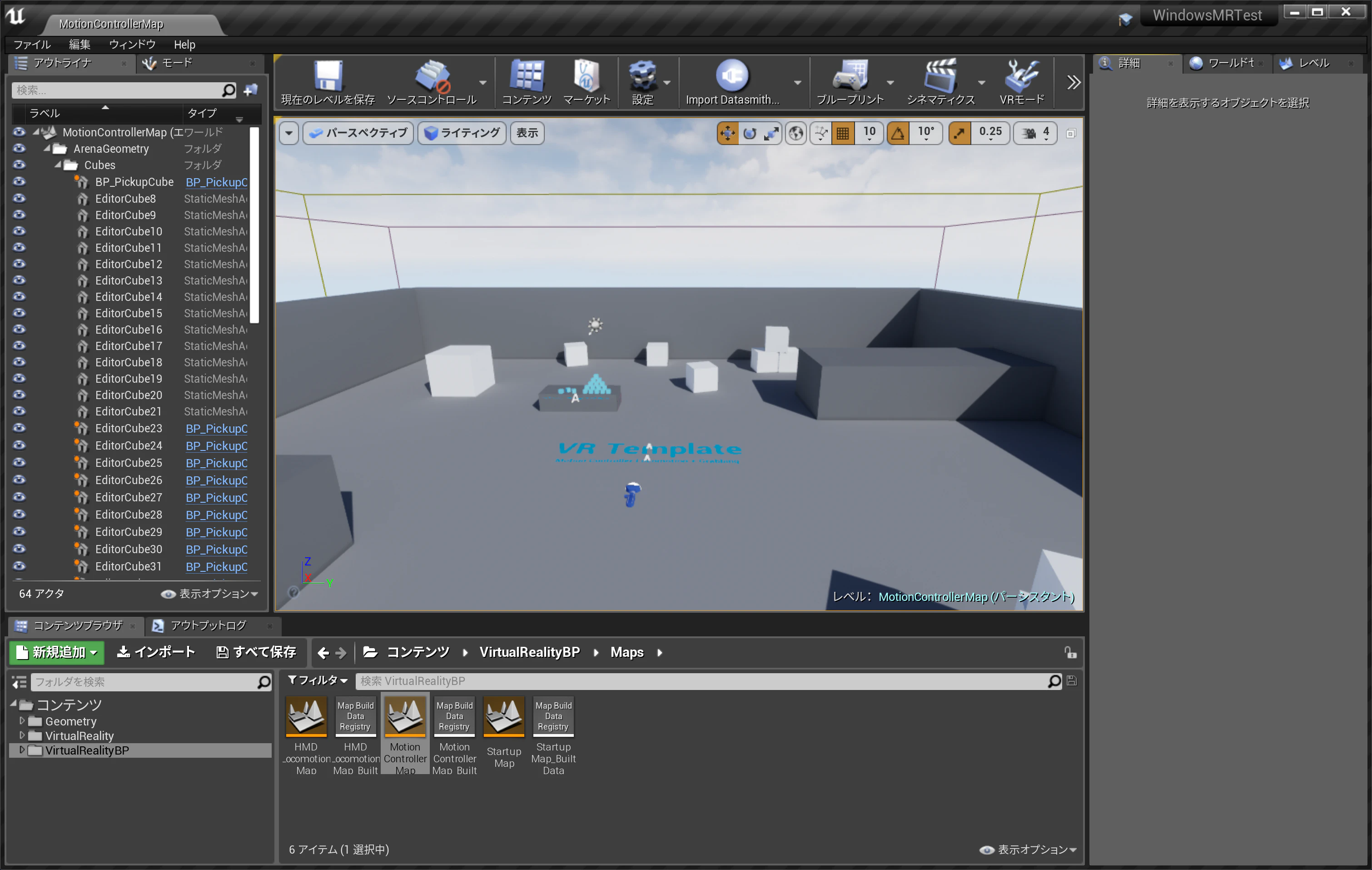Toggle world/local coordinate system globe icon
The image size is (1372, 870).
(796, 133)
